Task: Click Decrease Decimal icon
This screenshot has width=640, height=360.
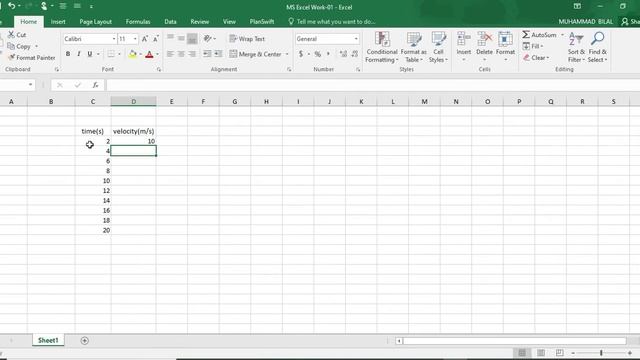Action: pos(354,54)
